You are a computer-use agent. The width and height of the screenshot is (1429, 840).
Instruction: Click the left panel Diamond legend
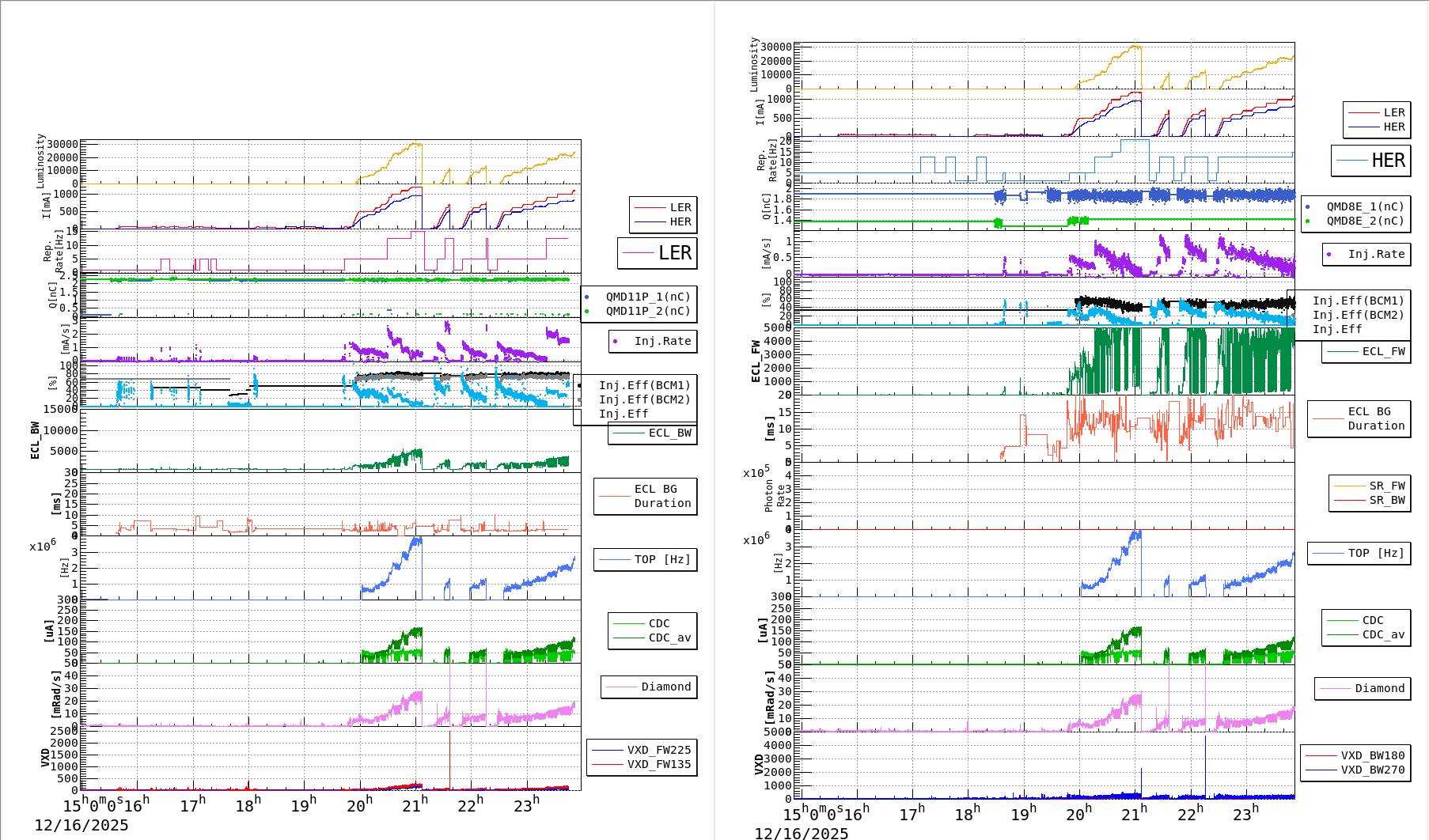click(x=649, y=687)
